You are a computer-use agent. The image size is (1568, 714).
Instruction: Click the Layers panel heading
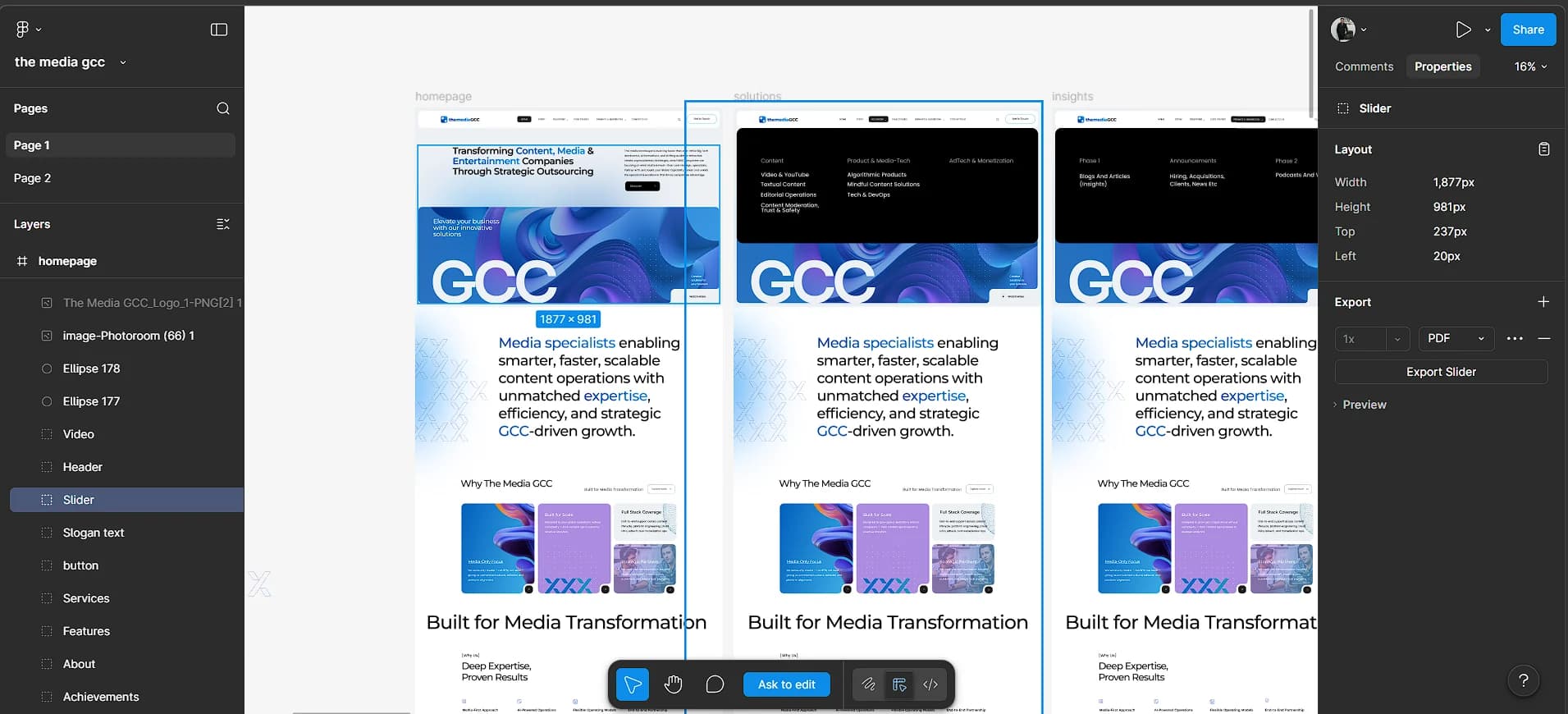point(32,224)
